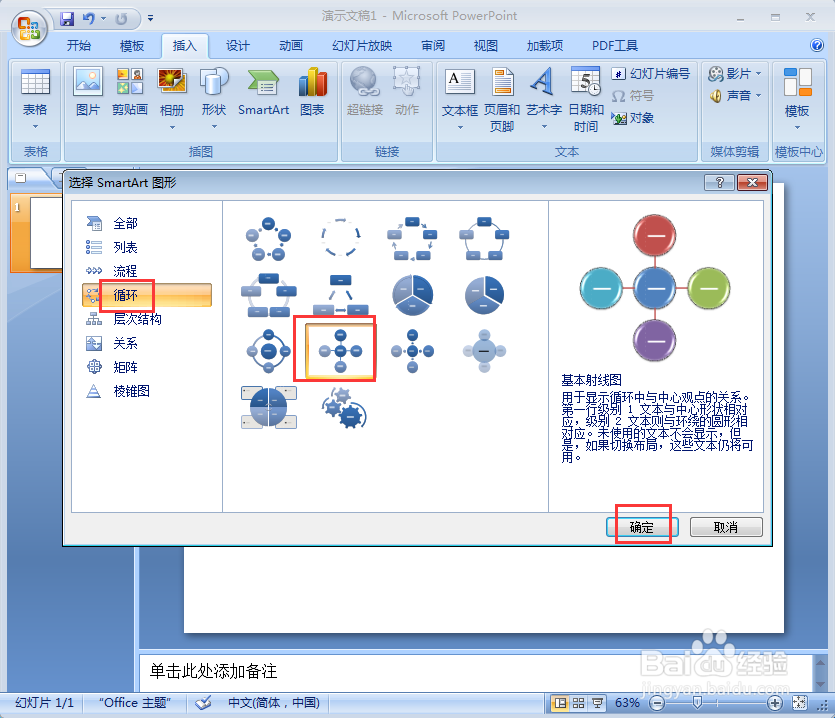Expand the 影片 dropdown arrow
835x718 pixels.
[x=758, y=74]
